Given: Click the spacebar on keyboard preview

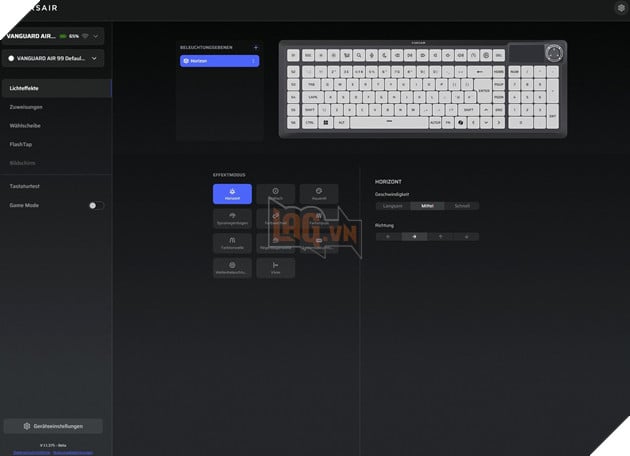Looking at the screenshot, I should (389, 122).
